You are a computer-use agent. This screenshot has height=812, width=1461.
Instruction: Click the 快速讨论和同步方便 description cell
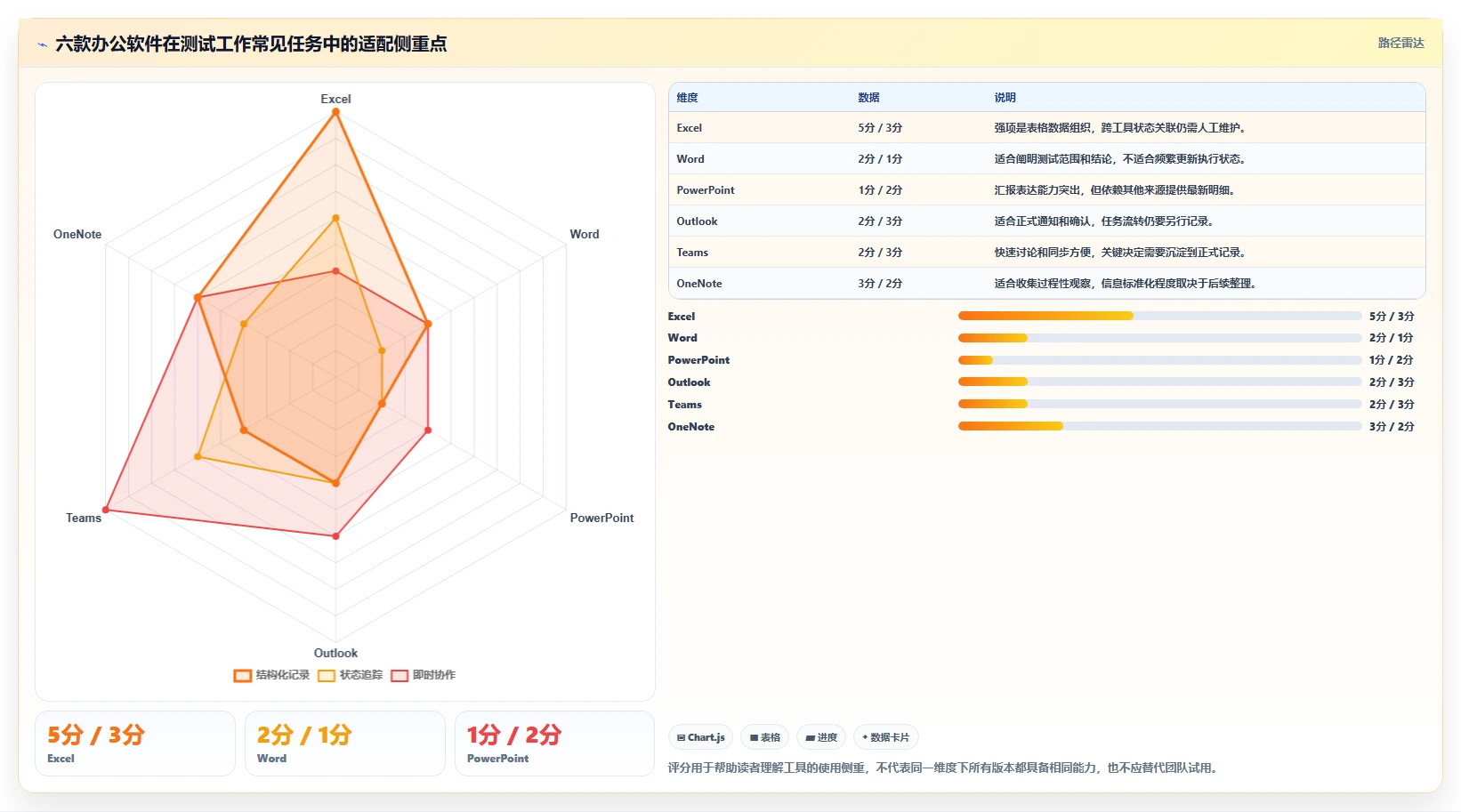1119,253
